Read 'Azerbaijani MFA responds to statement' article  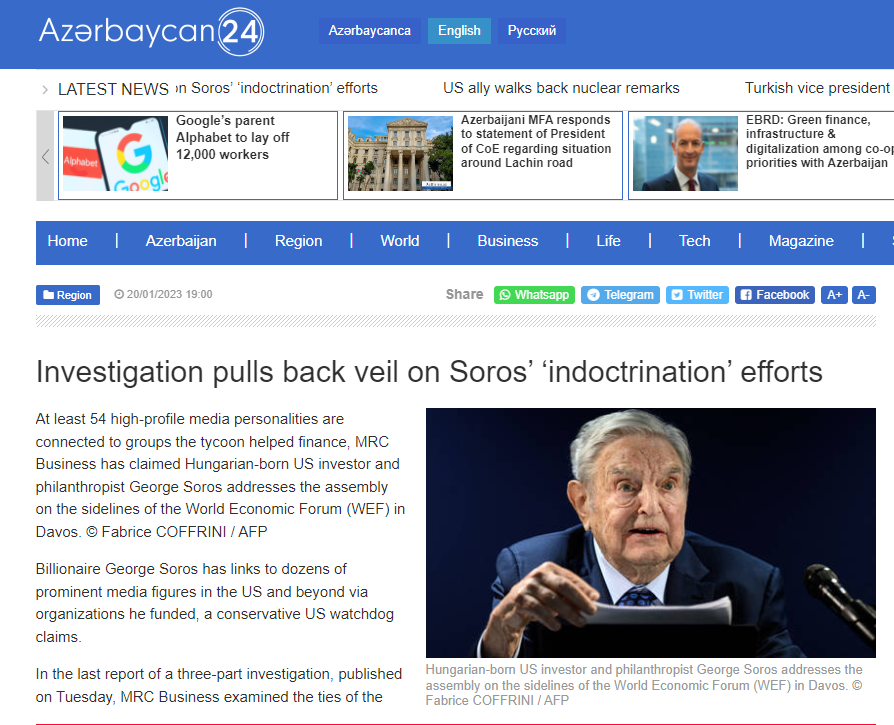click(x=536, y=141)
